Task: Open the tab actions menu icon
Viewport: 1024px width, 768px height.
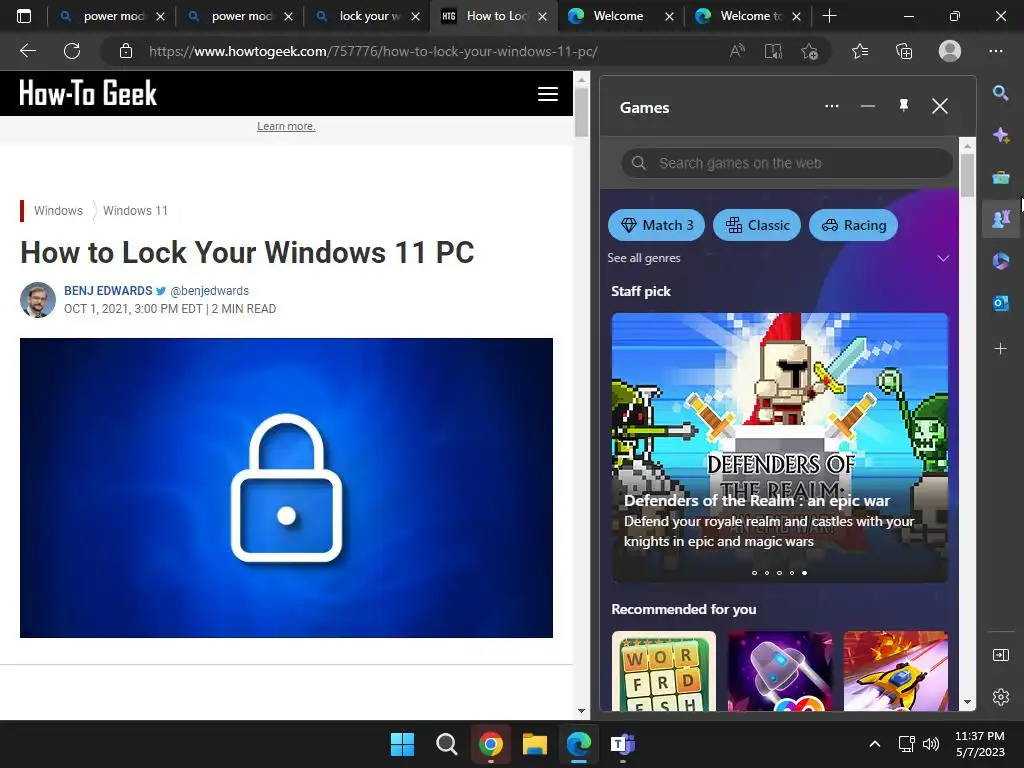Action: tap(24, 16)
